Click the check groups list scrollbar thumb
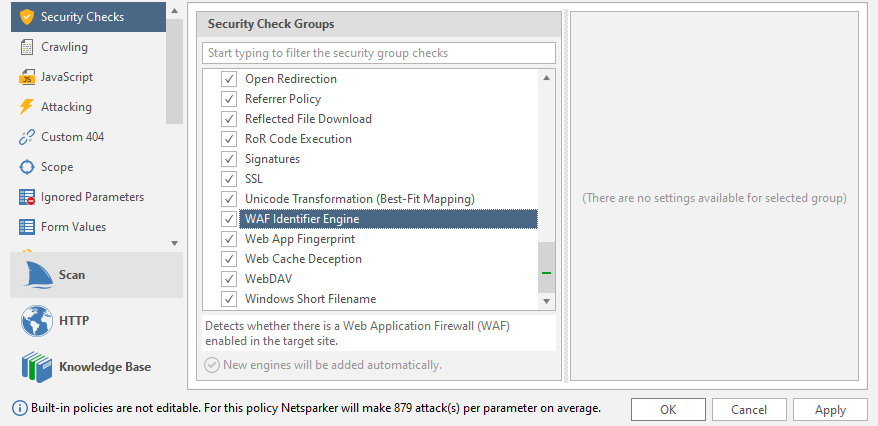 547,268
